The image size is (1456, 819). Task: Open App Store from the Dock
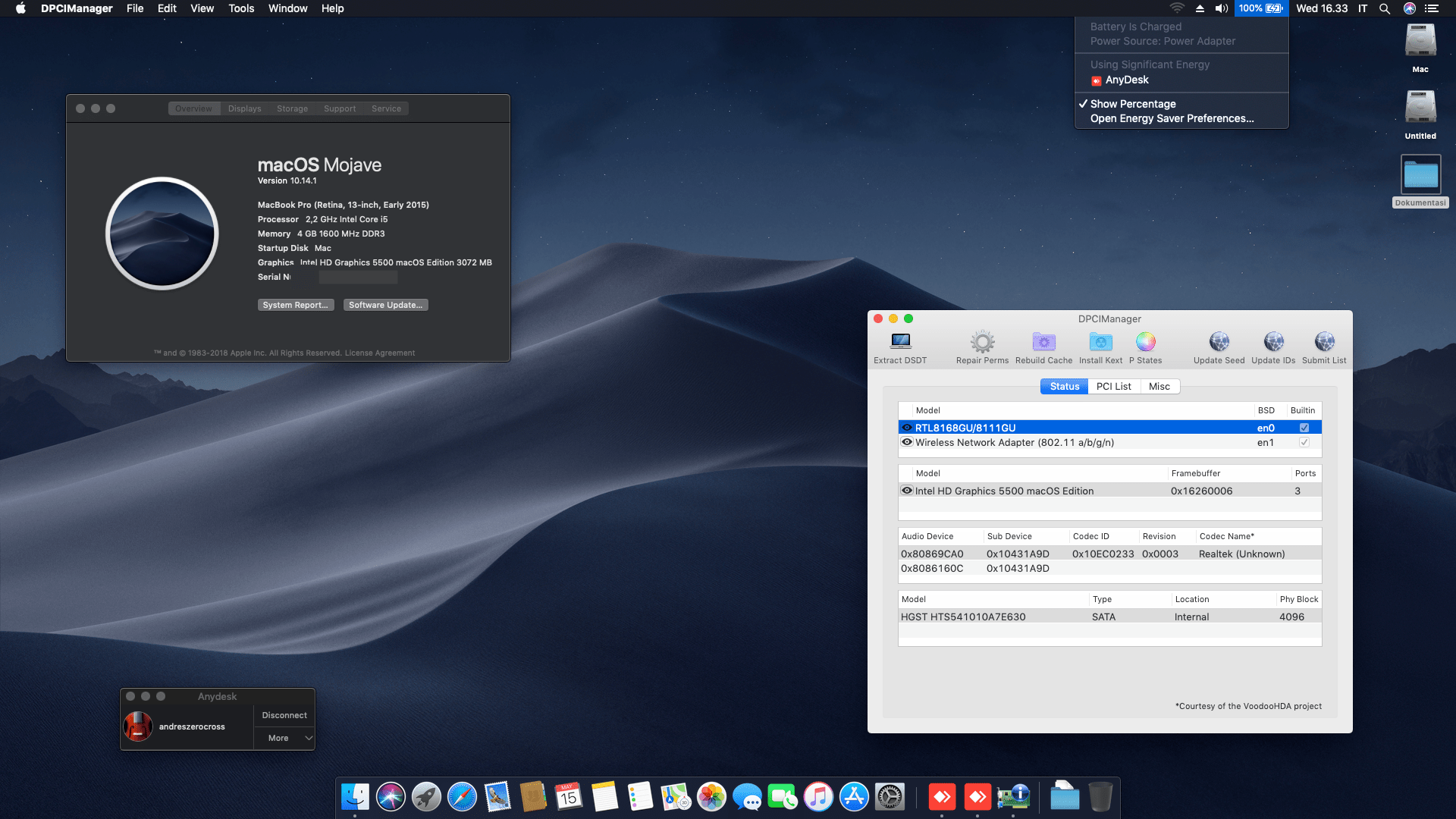click(x=854, y=797)
